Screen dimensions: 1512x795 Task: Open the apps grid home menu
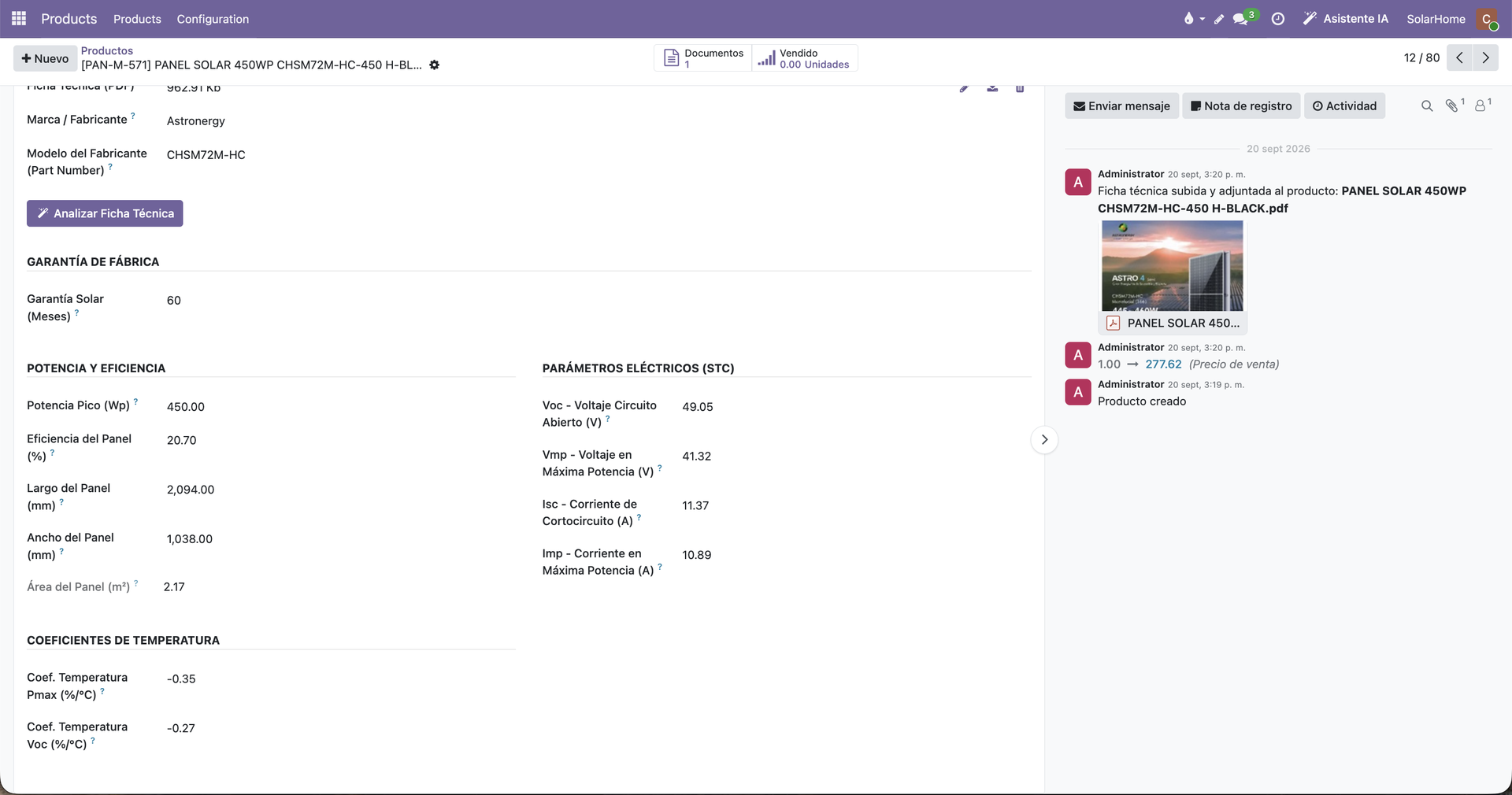[19, 18]
